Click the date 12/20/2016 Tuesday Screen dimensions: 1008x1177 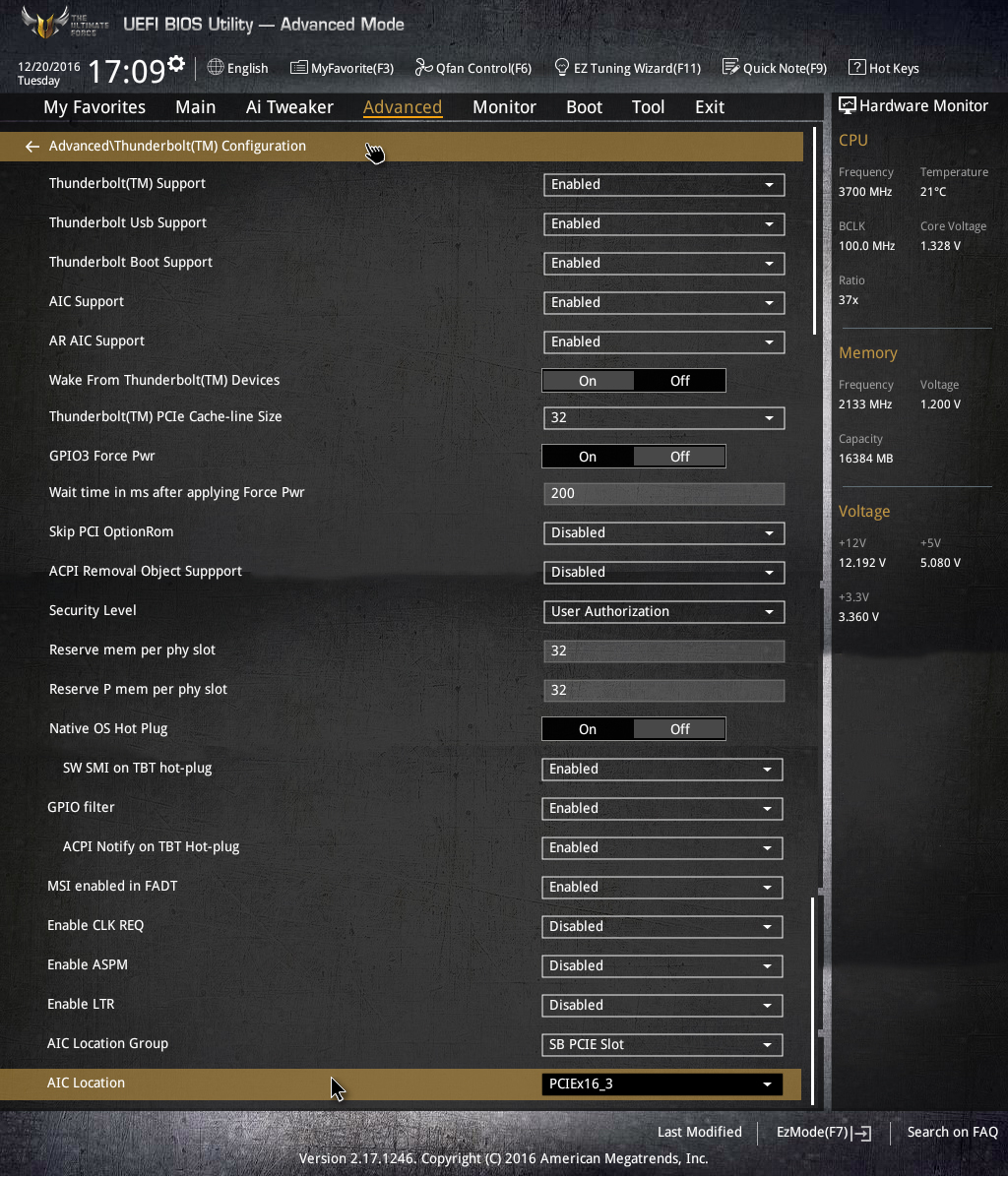pyautogui.click(x=49, y=74)
